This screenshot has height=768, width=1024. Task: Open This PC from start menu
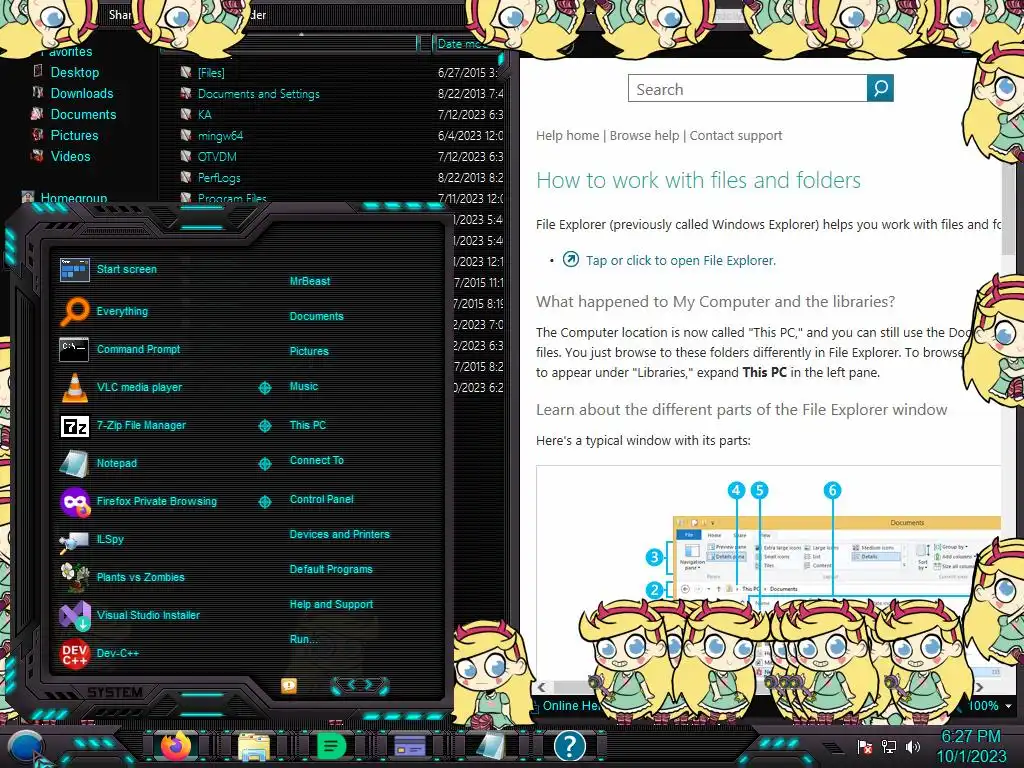click(308, 425)
